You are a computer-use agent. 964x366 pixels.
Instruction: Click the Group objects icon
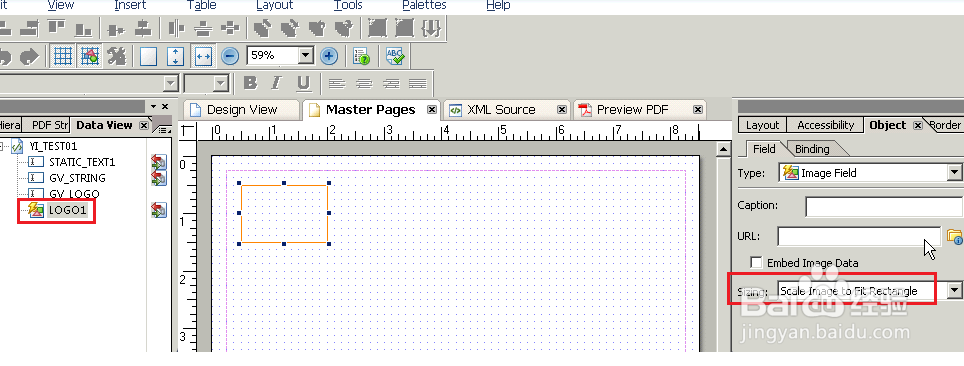[x=377, y=29]
